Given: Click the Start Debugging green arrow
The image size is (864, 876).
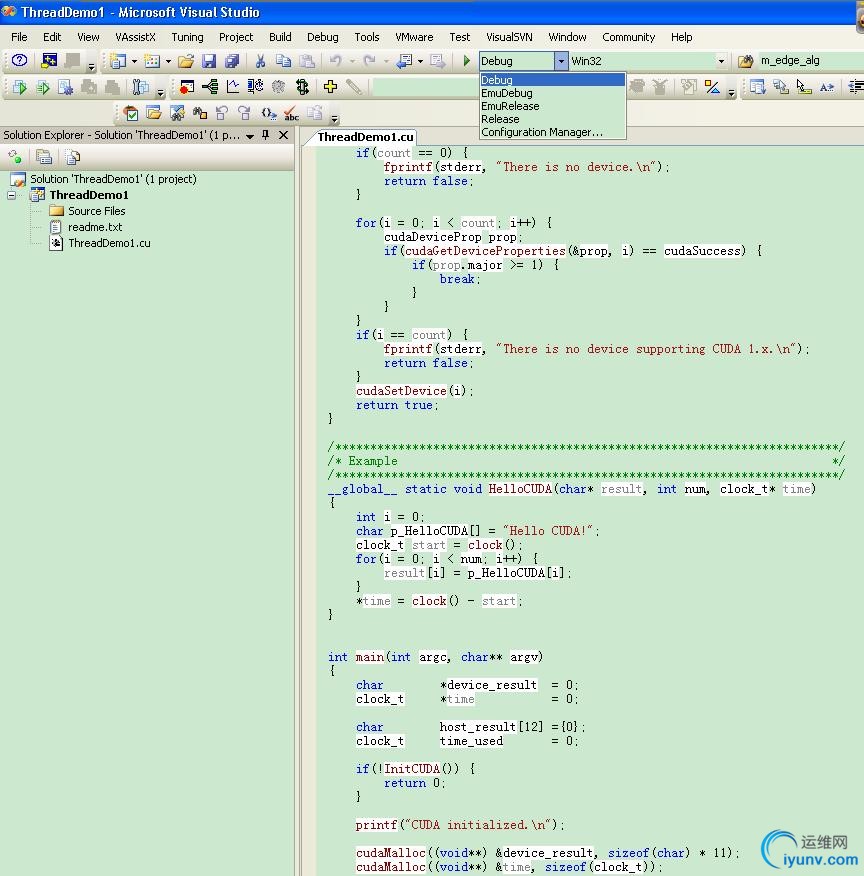Looking at the screenshot, I should tap(467, 60).
